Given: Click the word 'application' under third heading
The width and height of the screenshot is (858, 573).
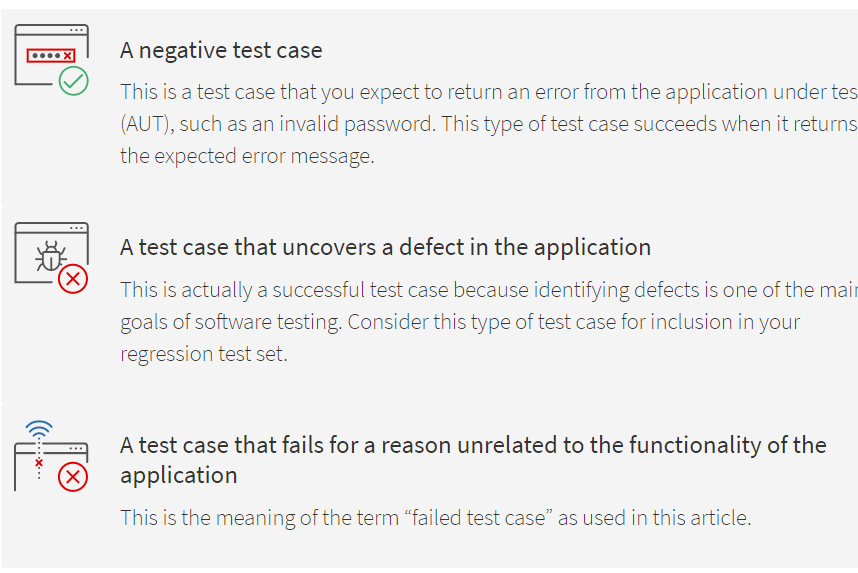Looking at the screenshot, I should click(179, 476).
